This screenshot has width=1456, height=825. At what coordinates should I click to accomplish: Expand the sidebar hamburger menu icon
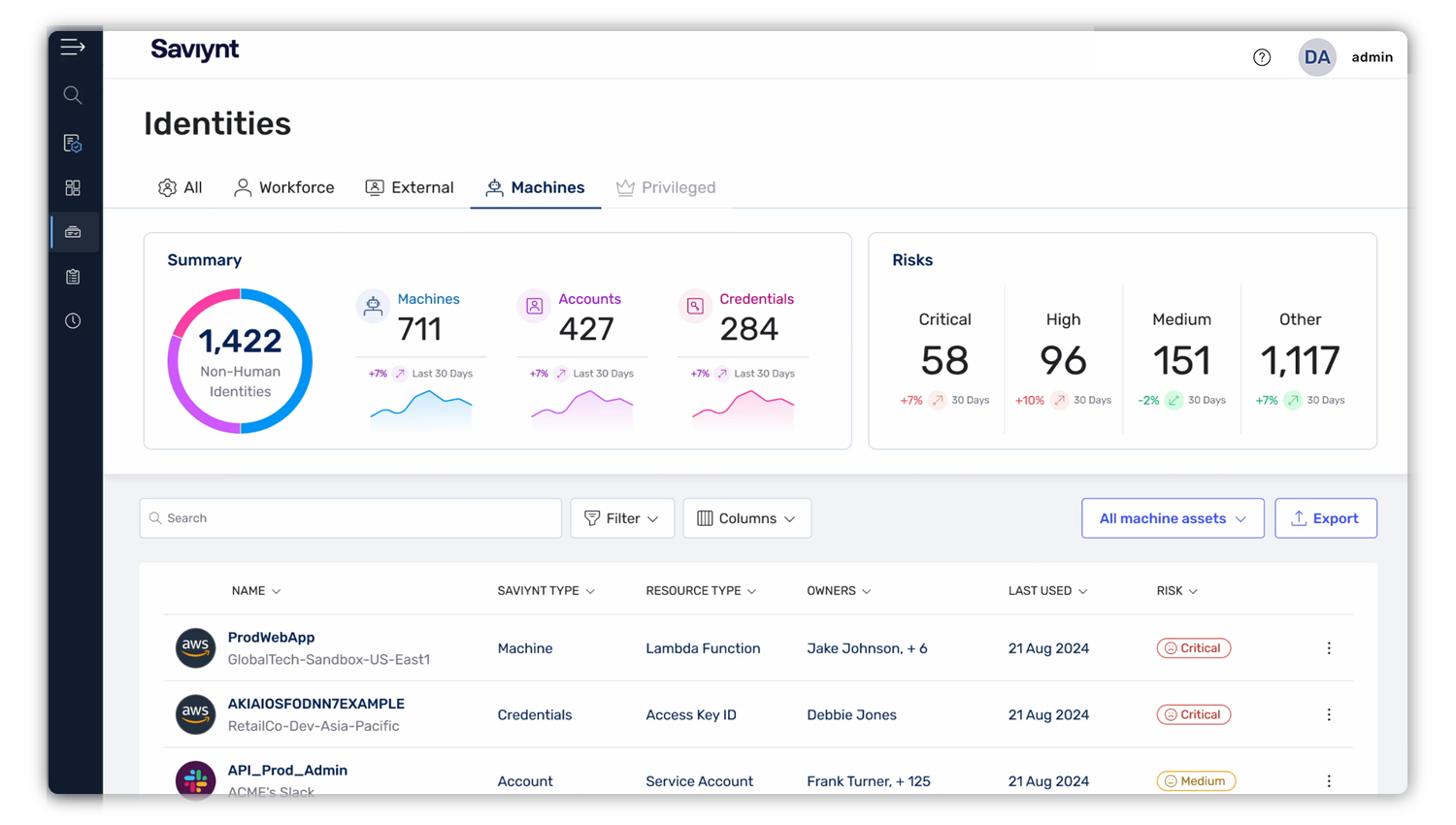click(x=73, y=47)
